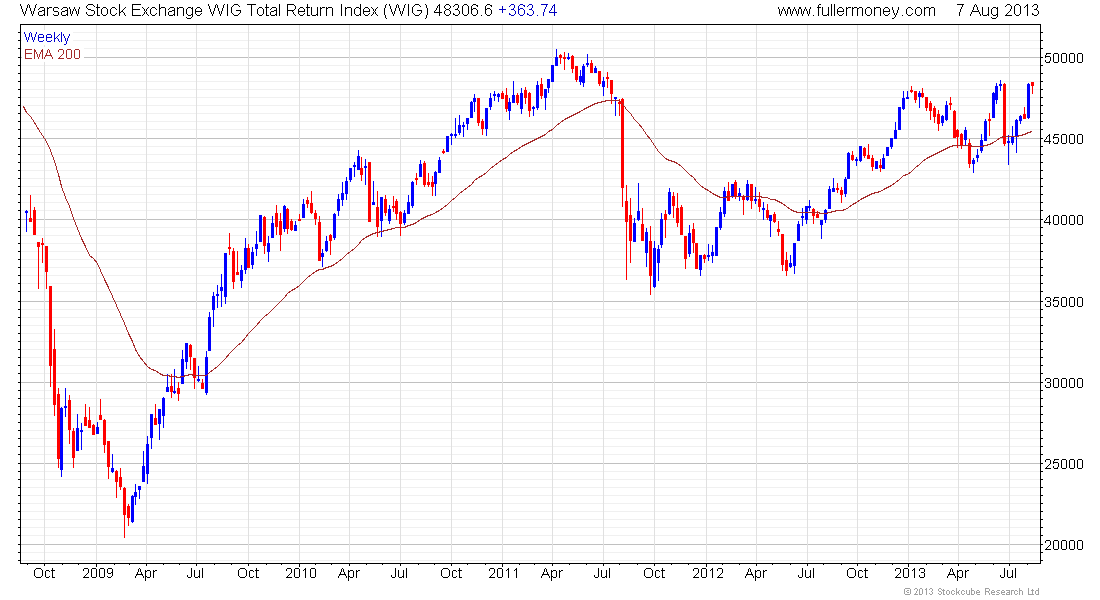Click the '2012' x-axis label
The height and width of the screenshot is (600, 1100).
pyautogui.click(x=708, y=573)
